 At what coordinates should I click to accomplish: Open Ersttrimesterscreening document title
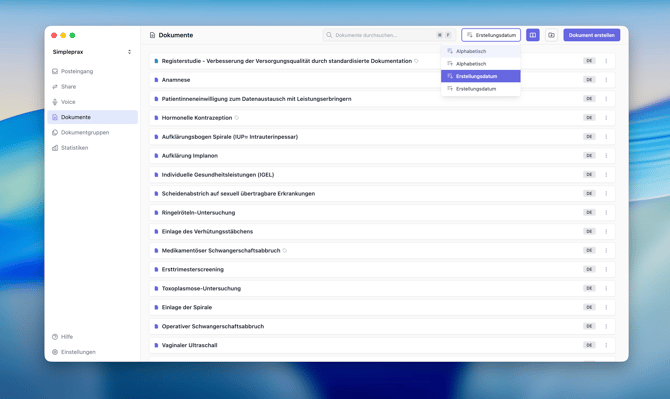click(x=193, y=269)
